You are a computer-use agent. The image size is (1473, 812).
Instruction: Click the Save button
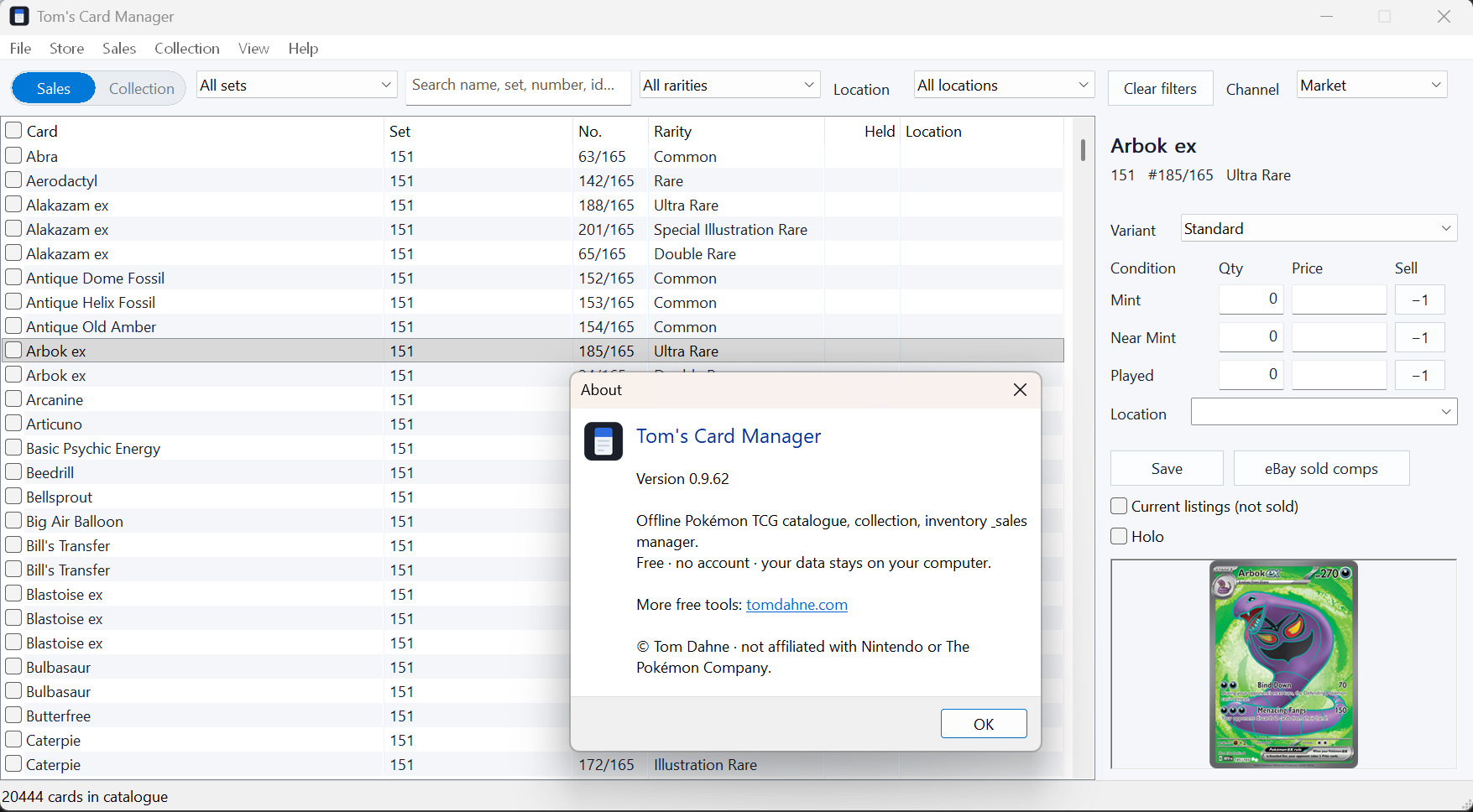1167,468
